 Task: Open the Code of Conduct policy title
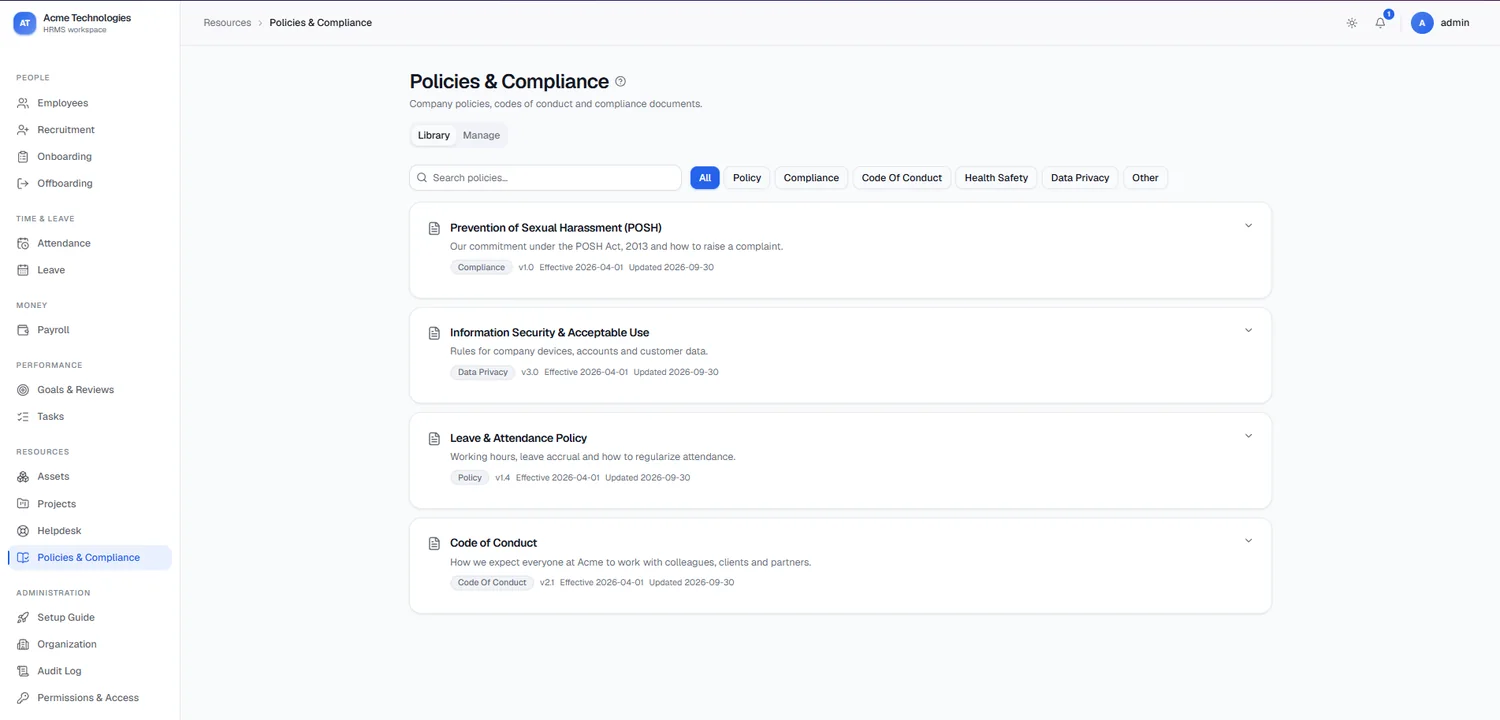(x=493, y=543)
